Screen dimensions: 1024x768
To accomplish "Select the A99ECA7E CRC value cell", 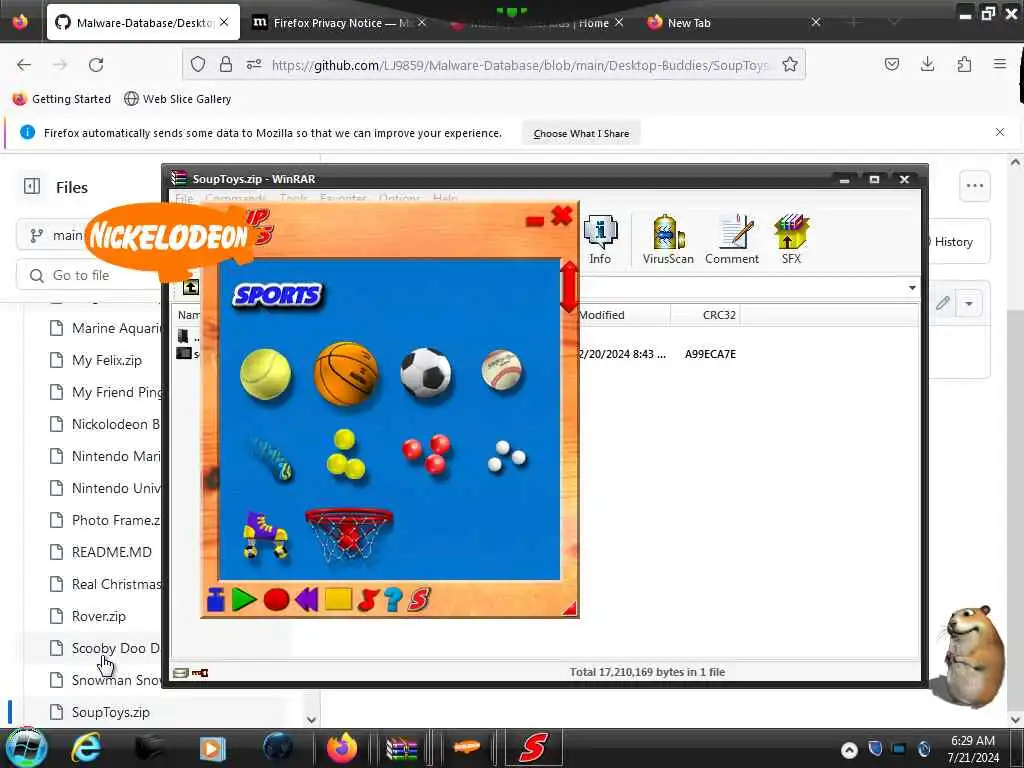I will coord(710,354).
